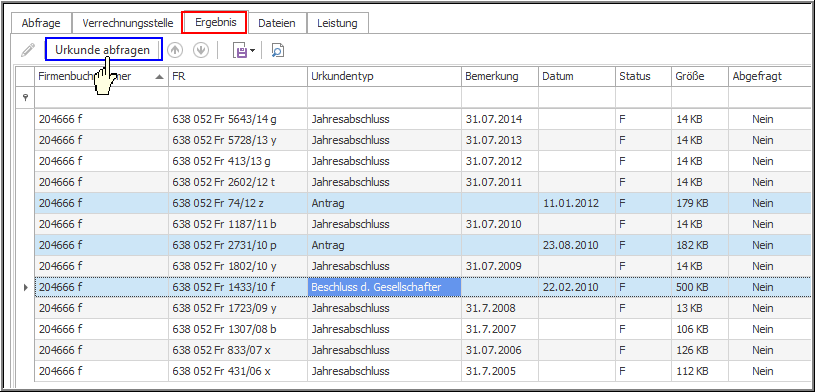Click the purple save disk icon
The image size is (815, 392).
240,50
